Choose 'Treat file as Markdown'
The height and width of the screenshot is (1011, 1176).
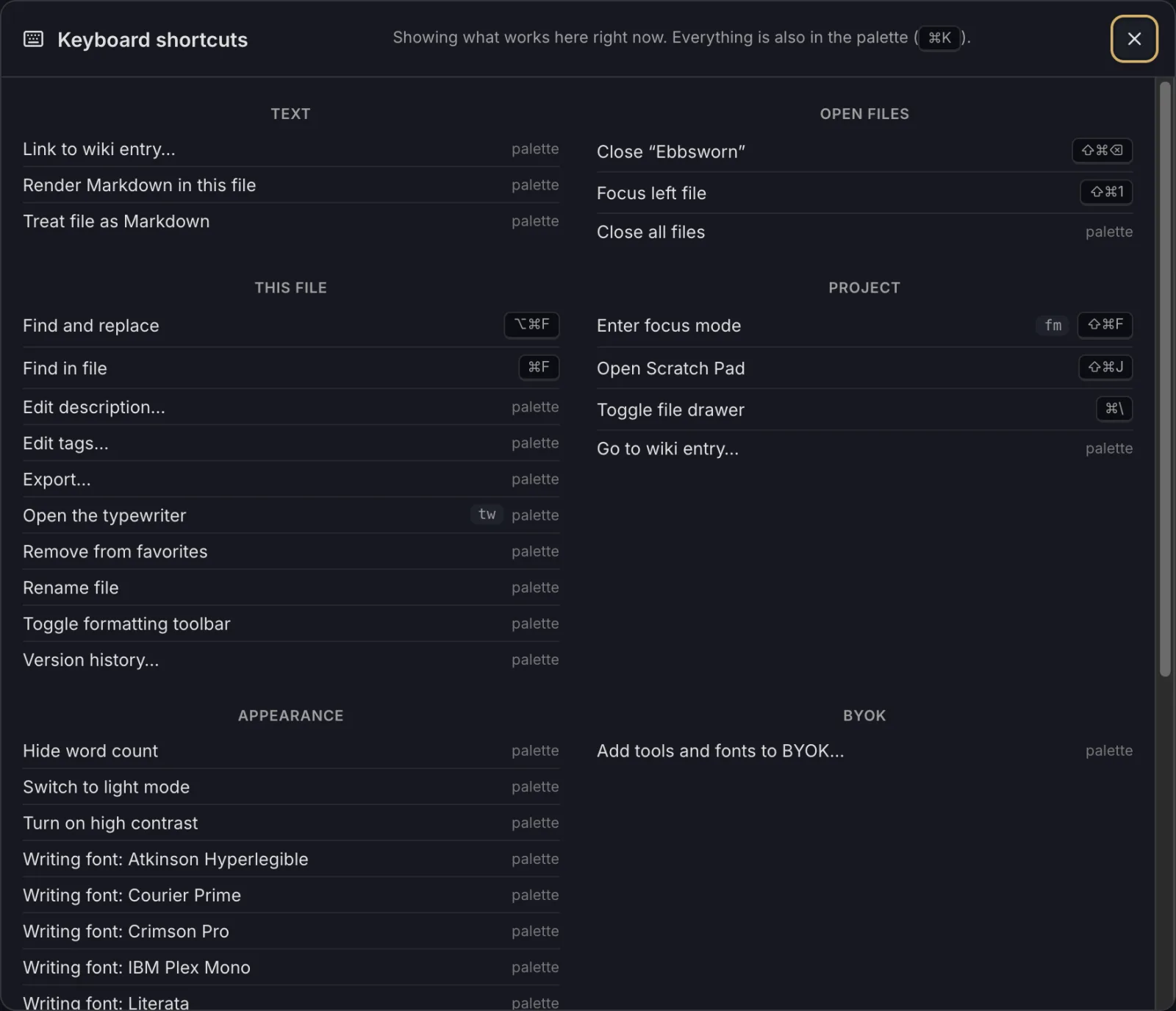(x=291, y=221)
